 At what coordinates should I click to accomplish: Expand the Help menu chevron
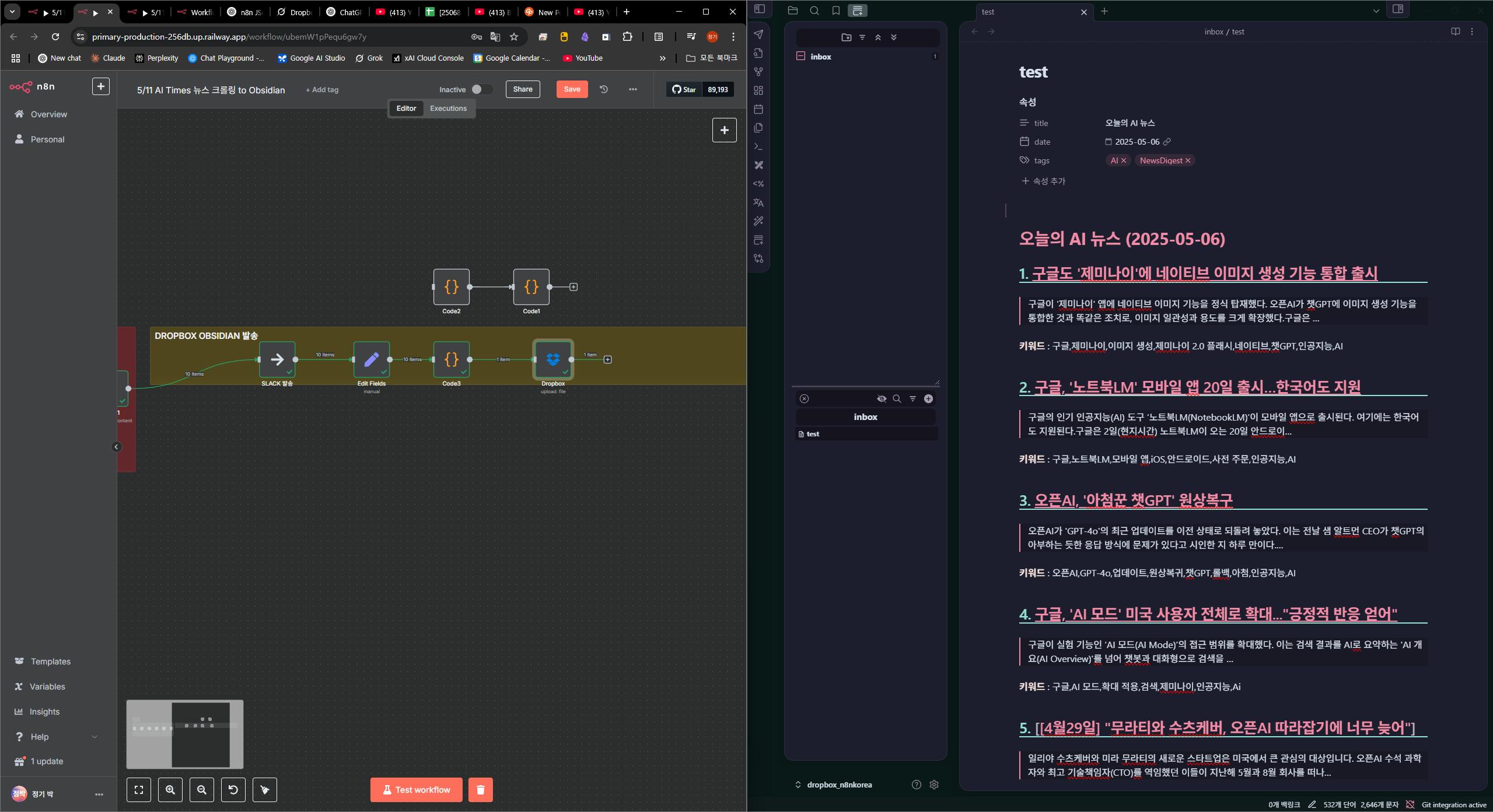pyautogui.click(x=95, y=737)
